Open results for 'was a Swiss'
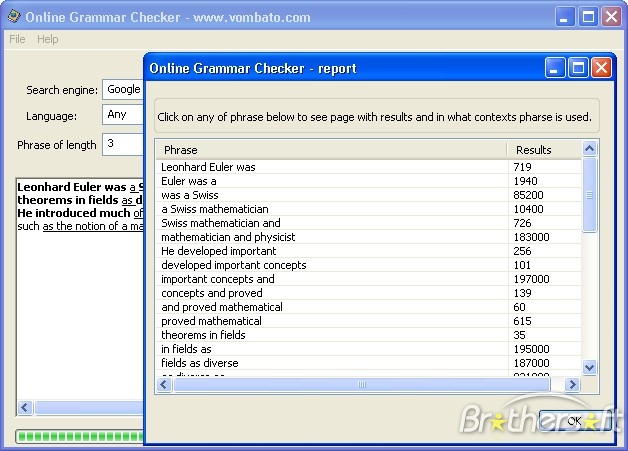Screen dimensions: 628x451 [189, 195]
